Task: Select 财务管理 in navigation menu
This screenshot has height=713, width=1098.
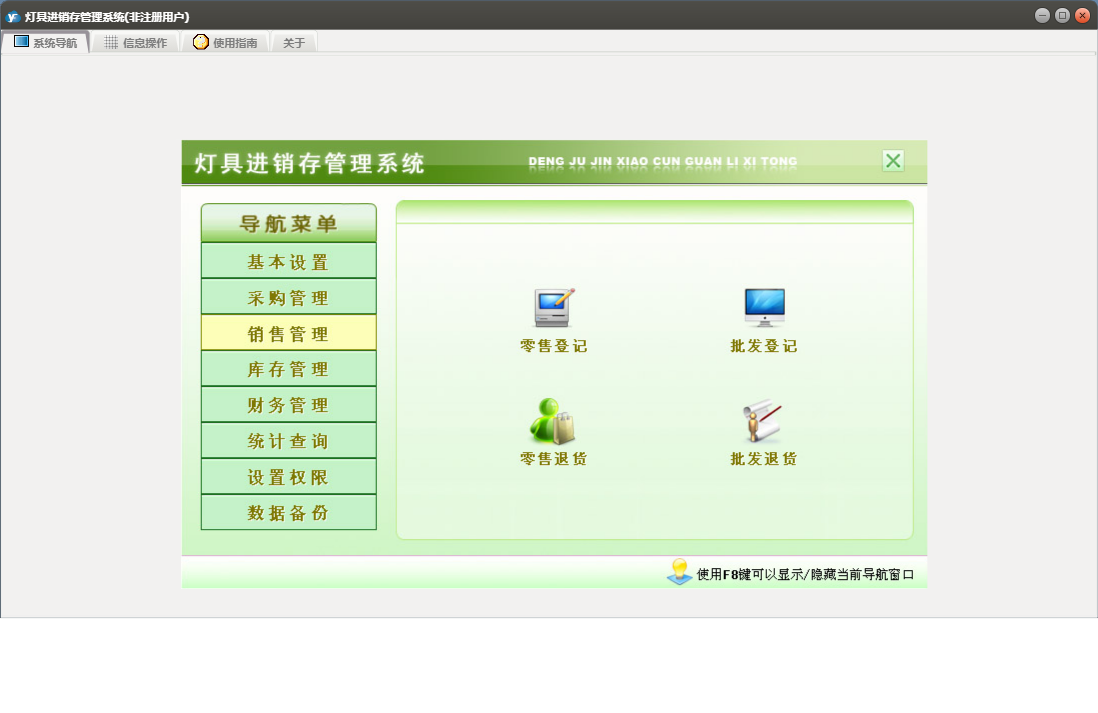Action: point(289,405)
